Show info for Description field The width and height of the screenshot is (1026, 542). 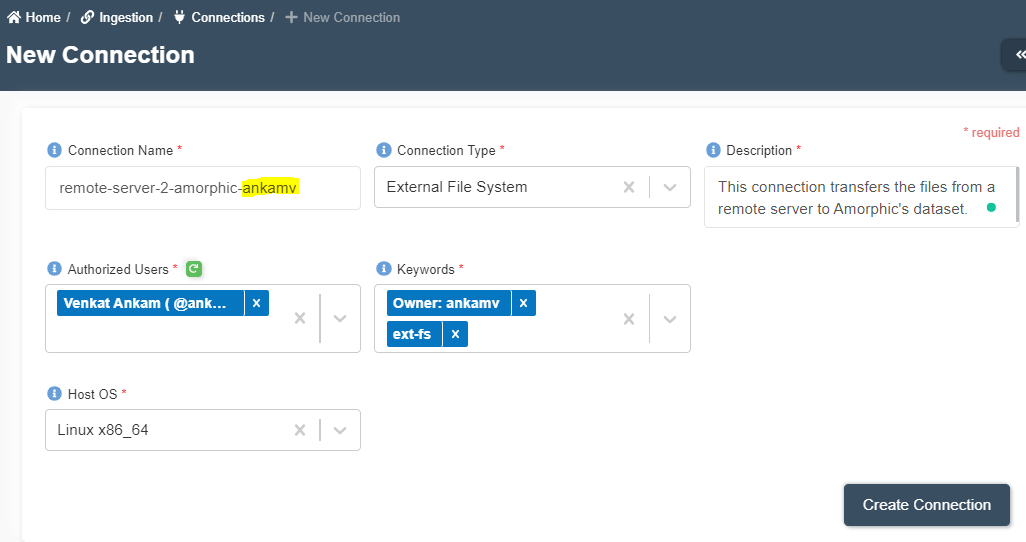pos(713,150)
